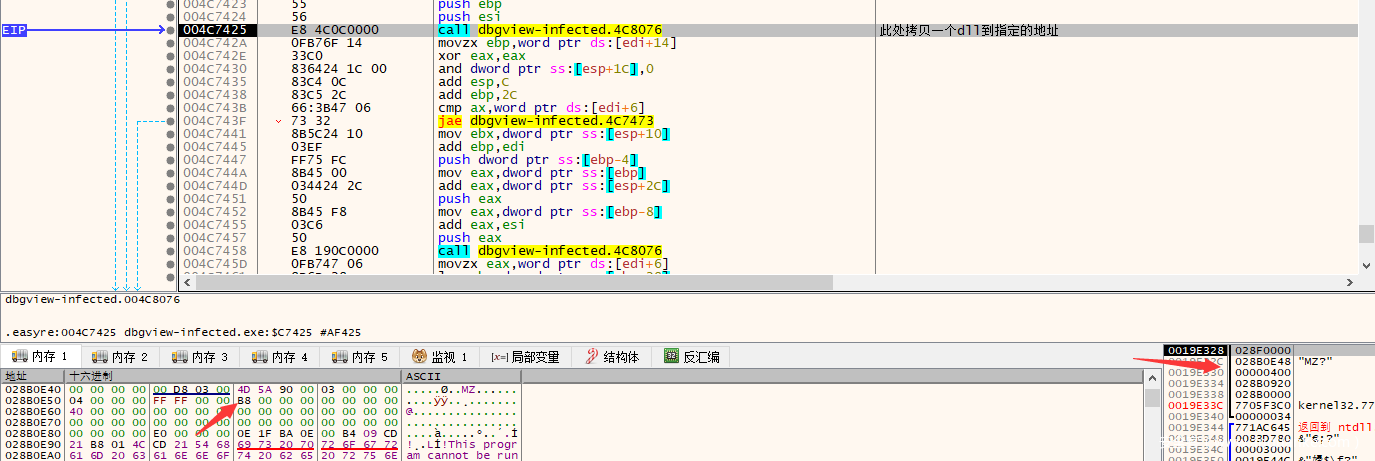
Task: Switch to the 内存 5 tab
Action: tap(361, 357)
